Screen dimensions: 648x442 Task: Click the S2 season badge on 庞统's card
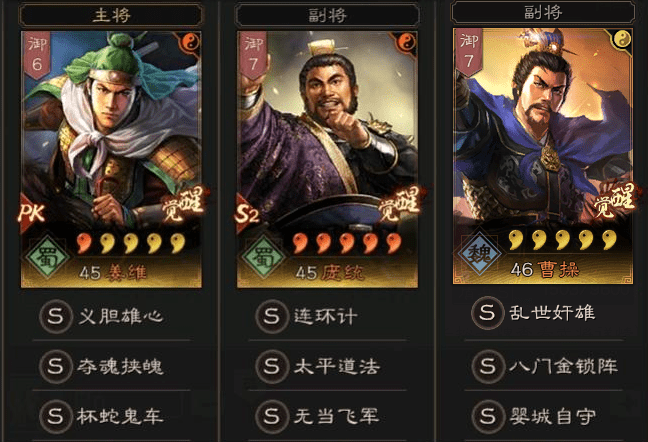(247, 213)
